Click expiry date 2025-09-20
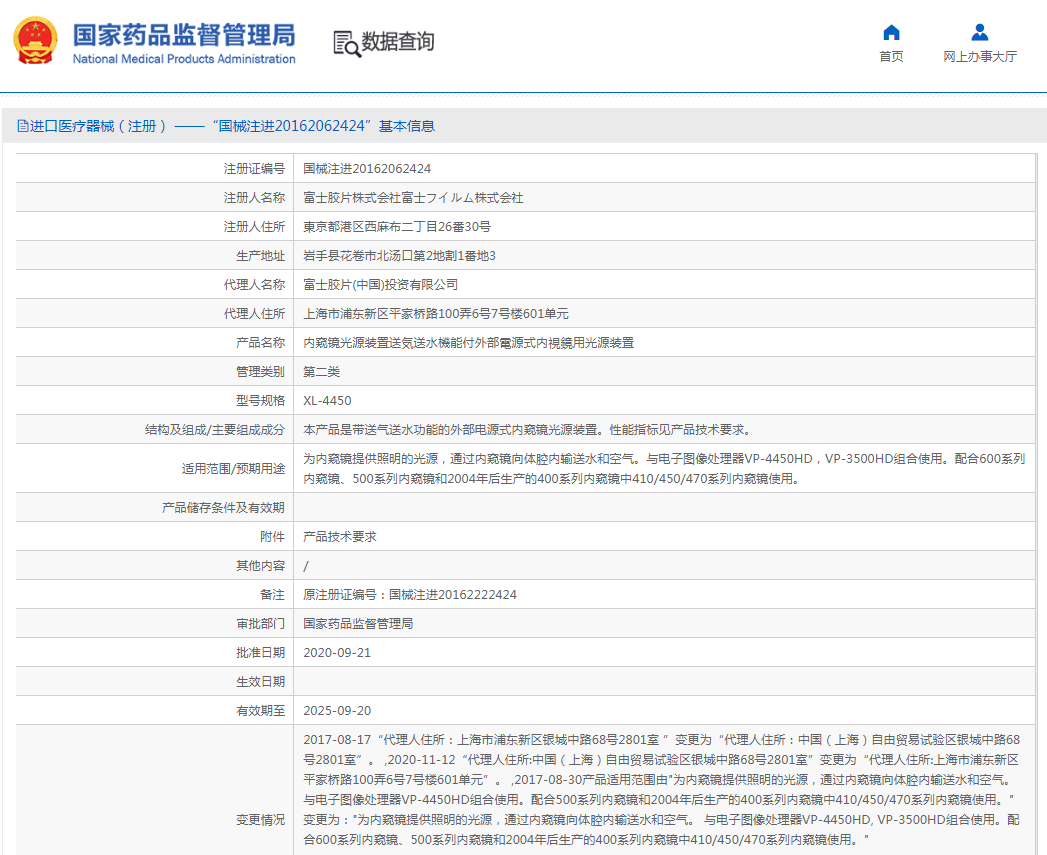 click(337, 711)
